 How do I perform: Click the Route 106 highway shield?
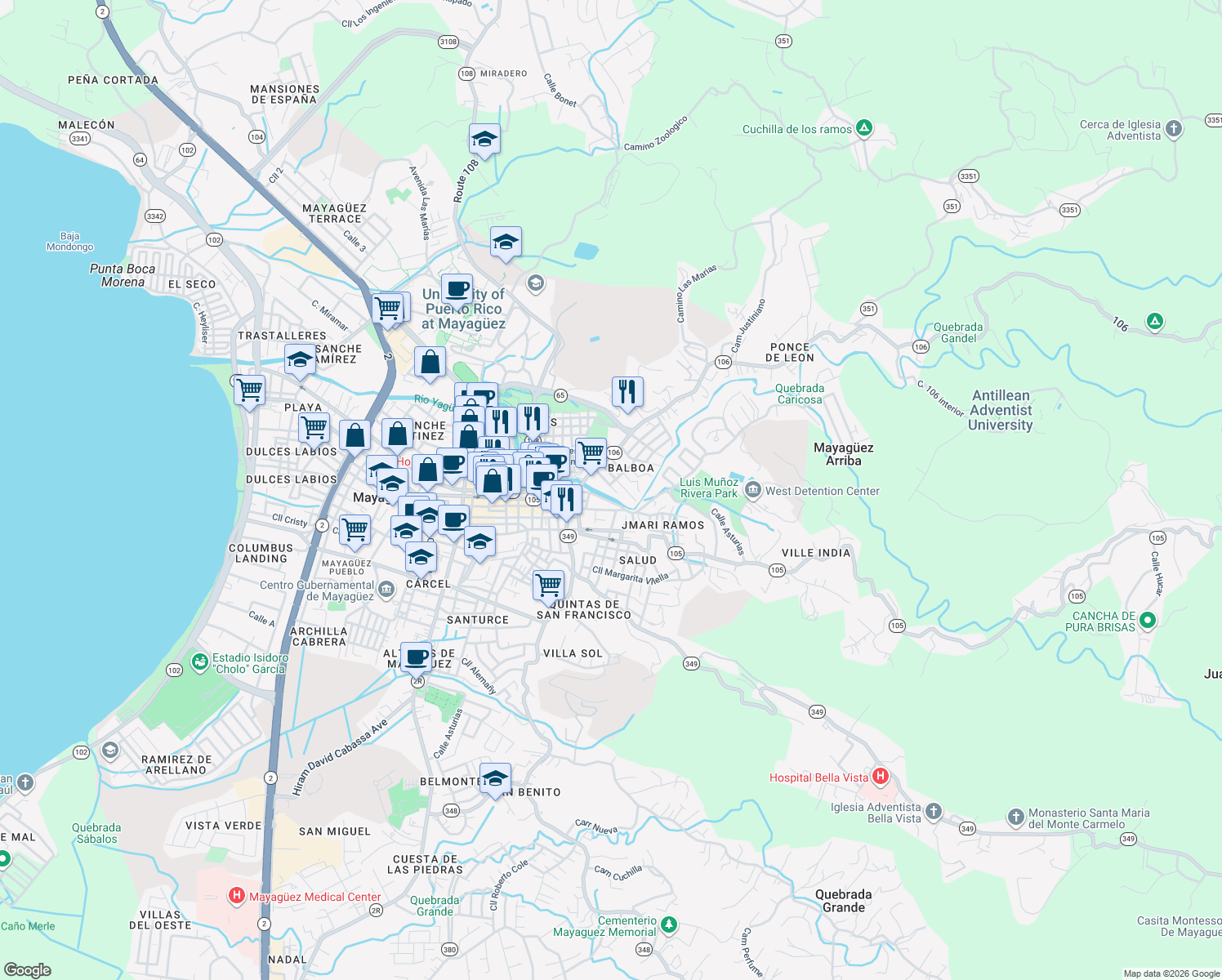tap(723, 361)
